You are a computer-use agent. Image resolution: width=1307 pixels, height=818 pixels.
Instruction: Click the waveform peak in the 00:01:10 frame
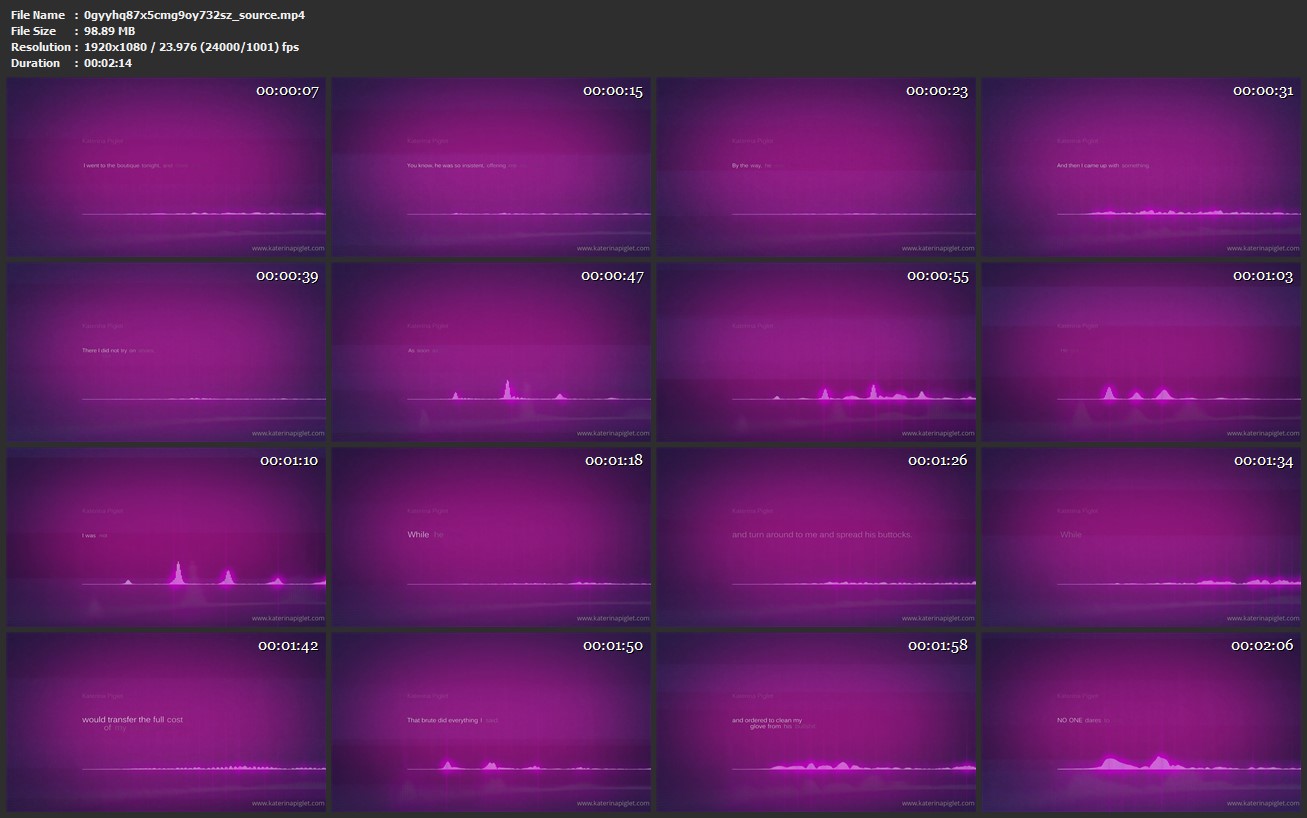(x=178, y=573)
